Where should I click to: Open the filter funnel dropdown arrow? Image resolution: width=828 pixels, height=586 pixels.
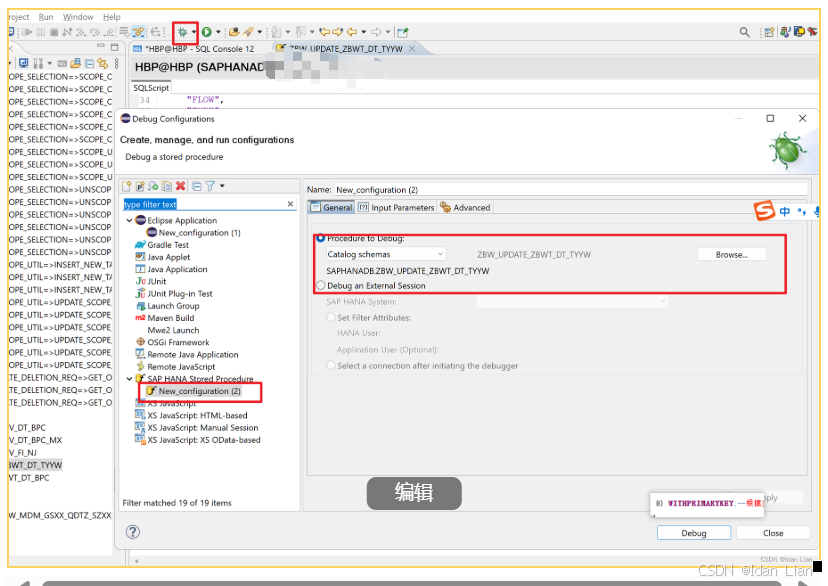pos(222,186)
